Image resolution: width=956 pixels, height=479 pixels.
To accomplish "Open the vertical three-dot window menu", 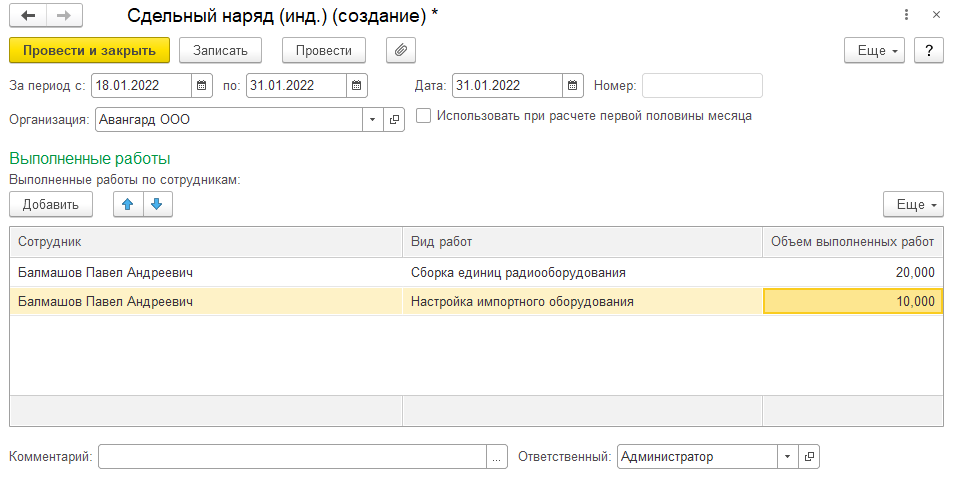I will [906, 16].
